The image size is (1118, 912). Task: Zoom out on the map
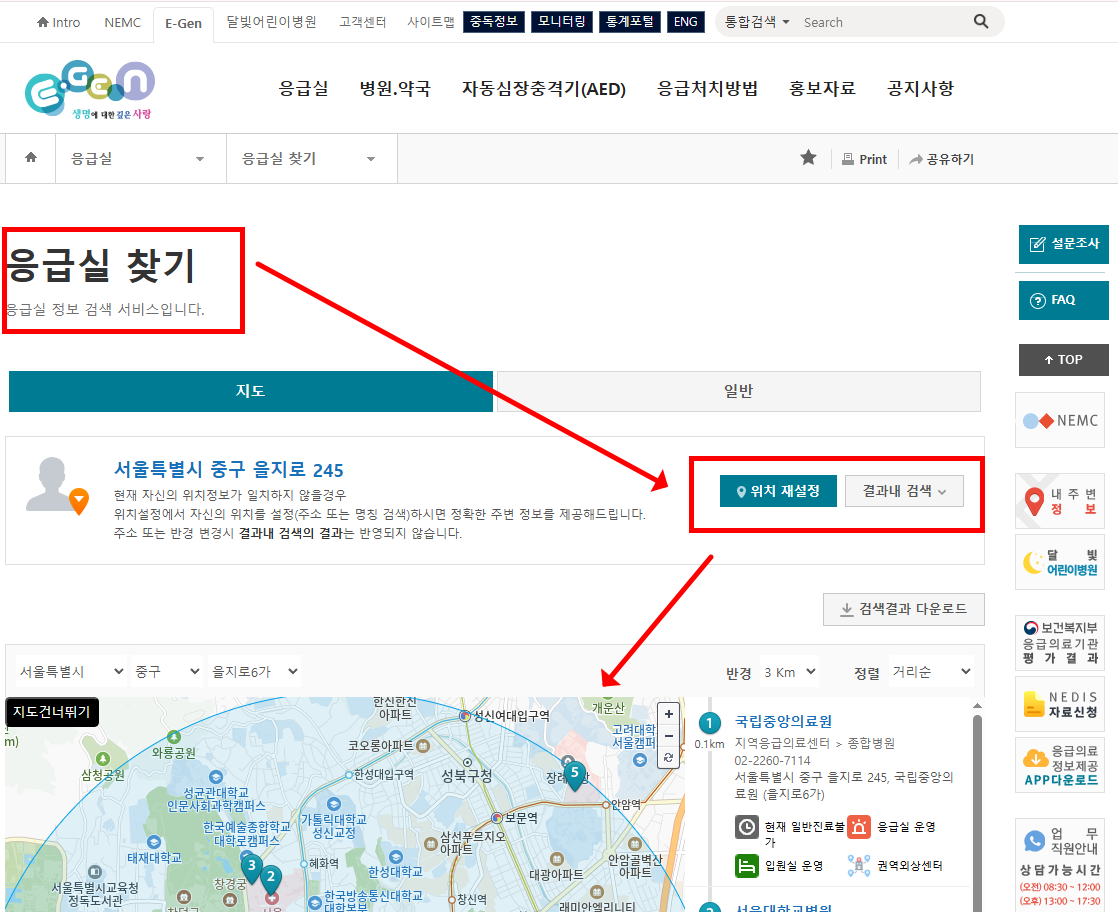point(669,736)
